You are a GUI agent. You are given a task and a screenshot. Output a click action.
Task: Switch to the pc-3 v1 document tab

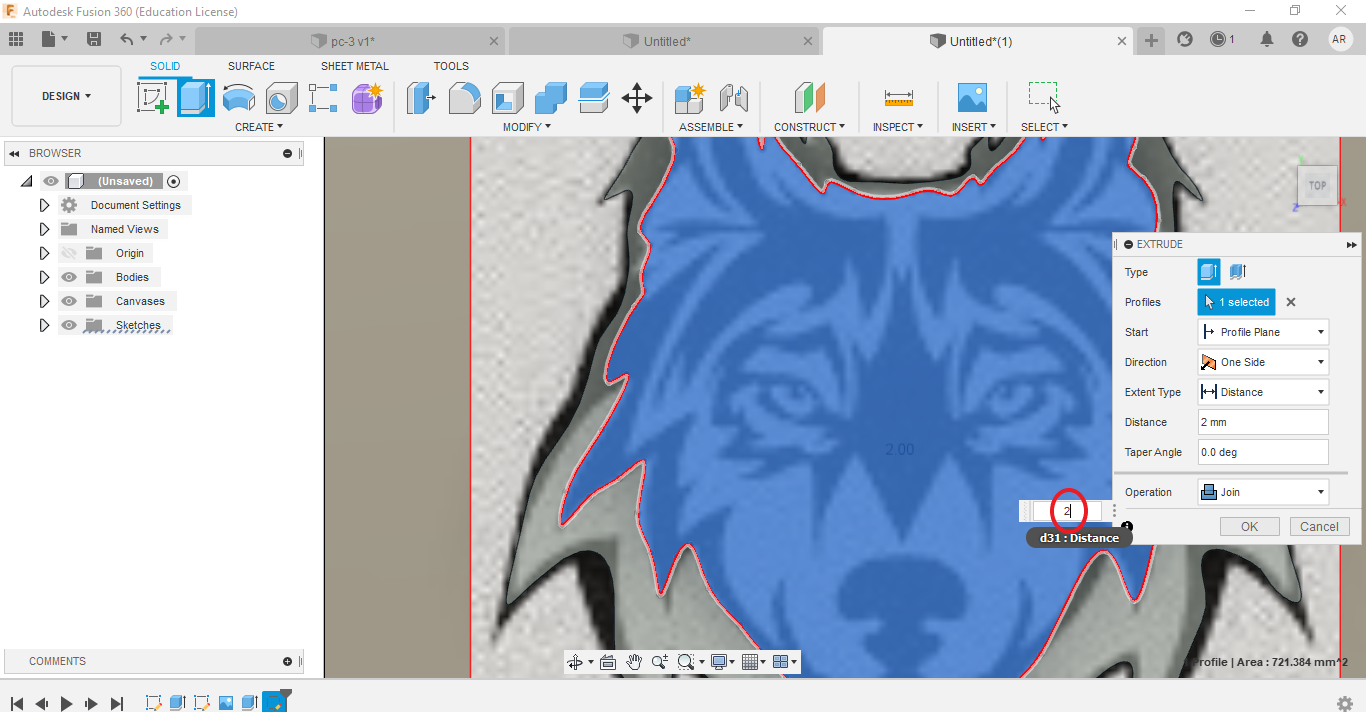[x=350, y=41]
